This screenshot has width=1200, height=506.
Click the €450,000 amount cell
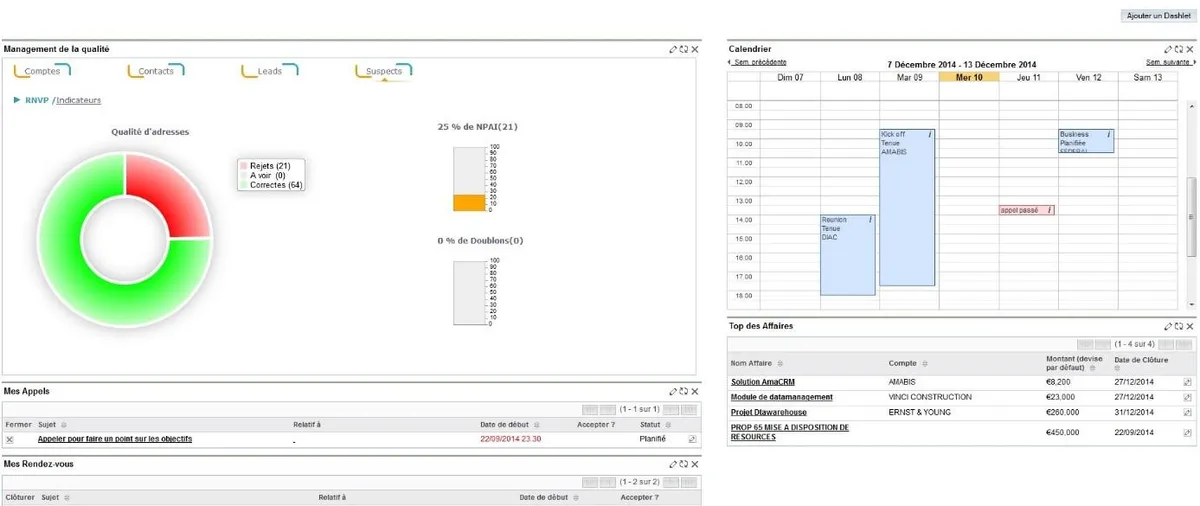[1062, 432]
